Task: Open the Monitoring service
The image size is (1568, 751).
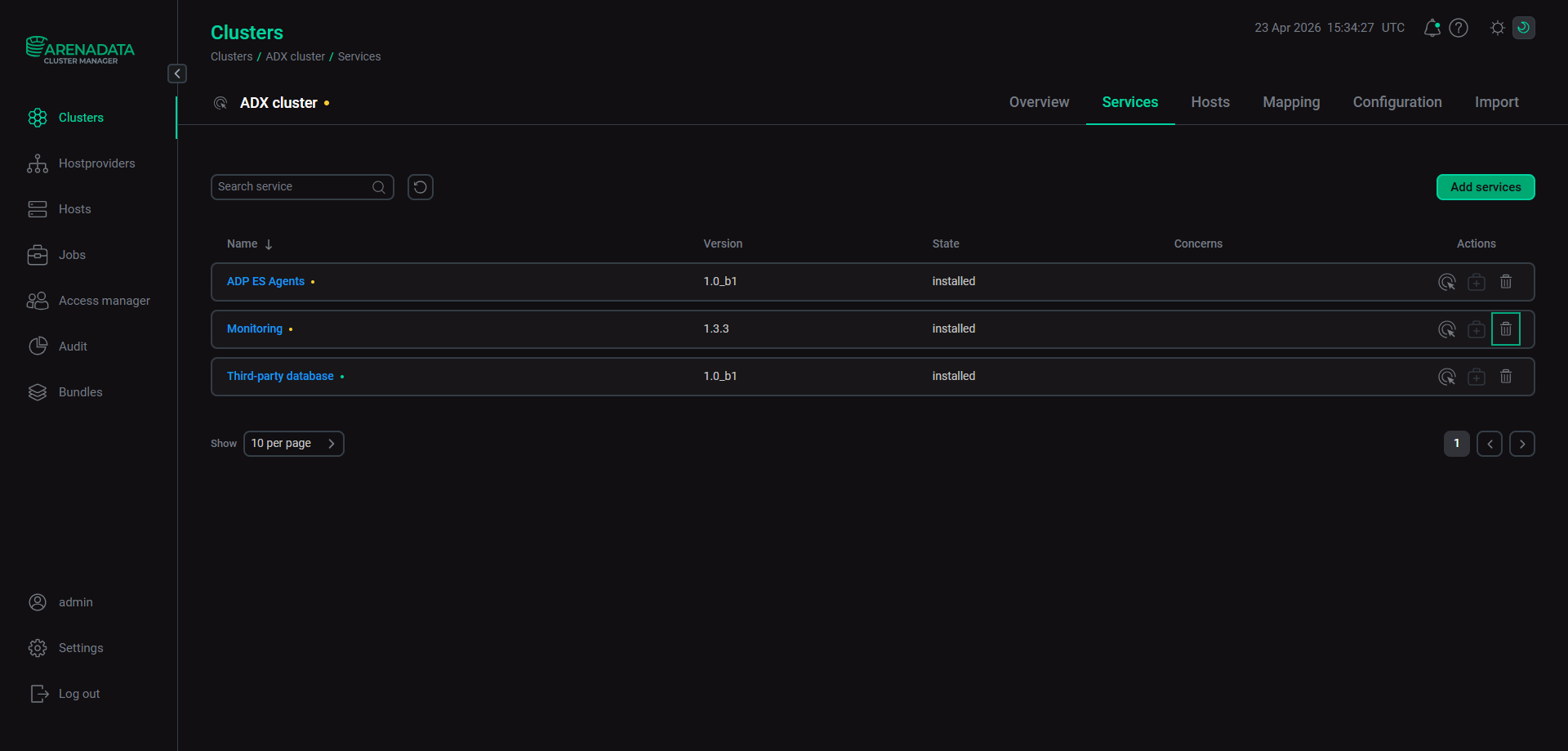Action: (255, 329)
